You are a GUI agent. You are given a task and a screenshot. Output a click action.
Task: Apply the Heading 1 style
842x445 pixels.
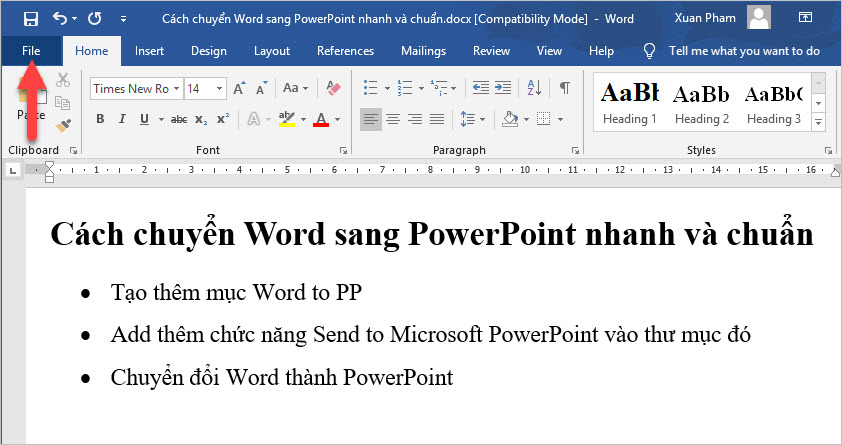click(x=630, y=103)
